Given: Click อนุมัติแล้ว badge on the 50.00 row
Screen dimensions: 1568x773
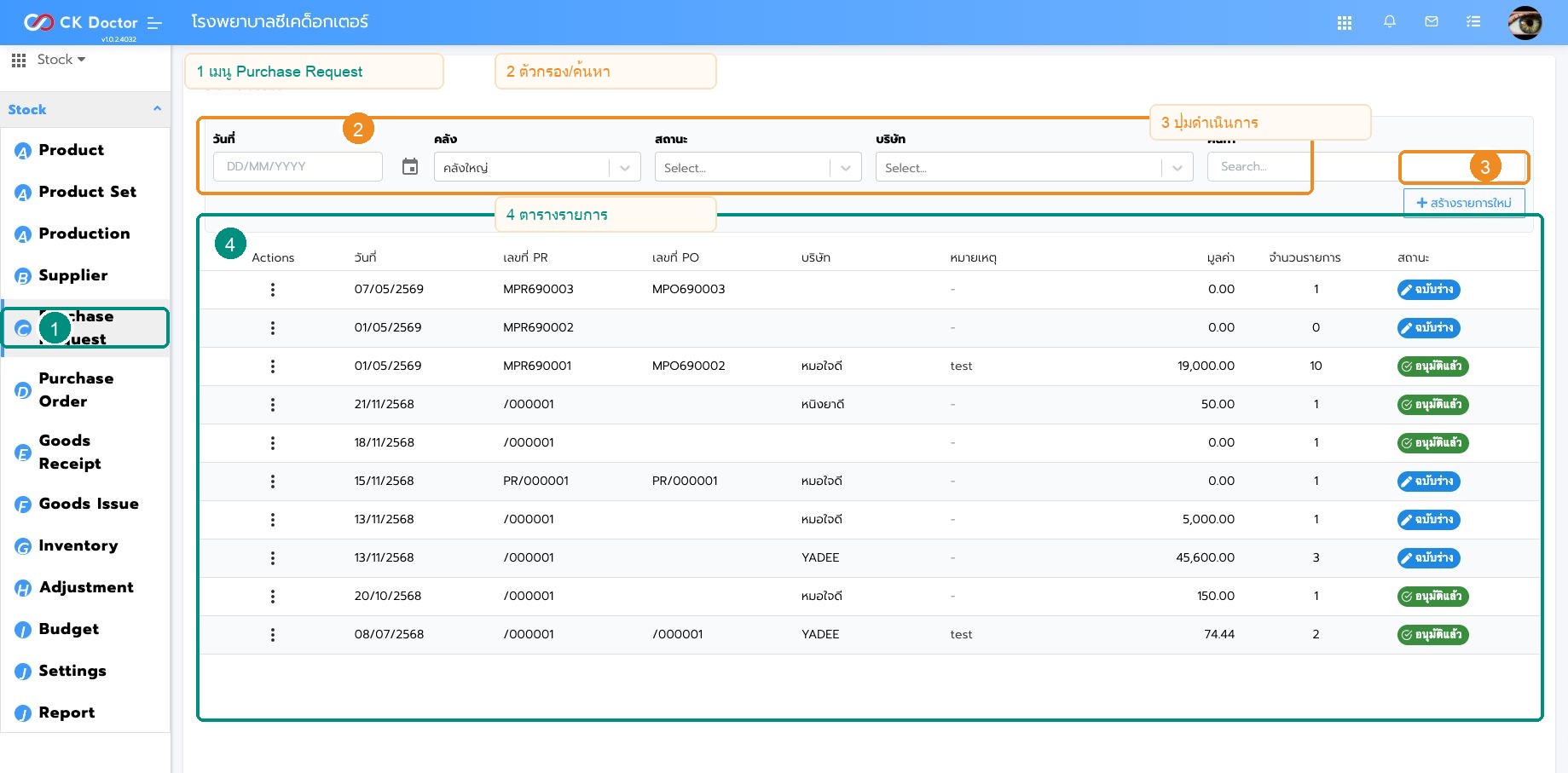Looking at the screenshot, I should [1432, 405].
